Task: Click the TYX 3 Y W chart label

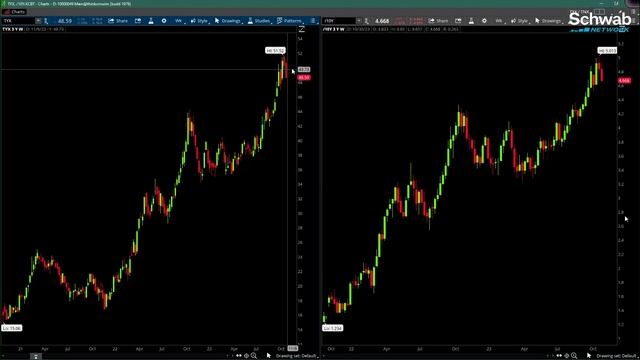Action: tap(13, 29)
